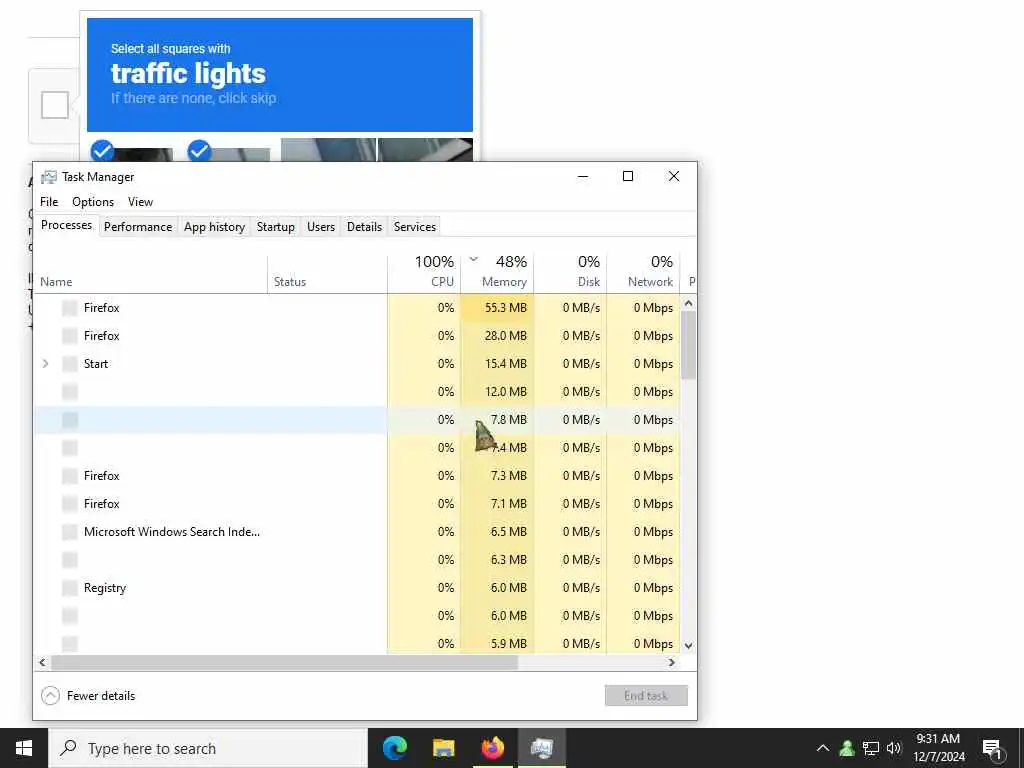Open the volume control in the tray

[893, 748]
